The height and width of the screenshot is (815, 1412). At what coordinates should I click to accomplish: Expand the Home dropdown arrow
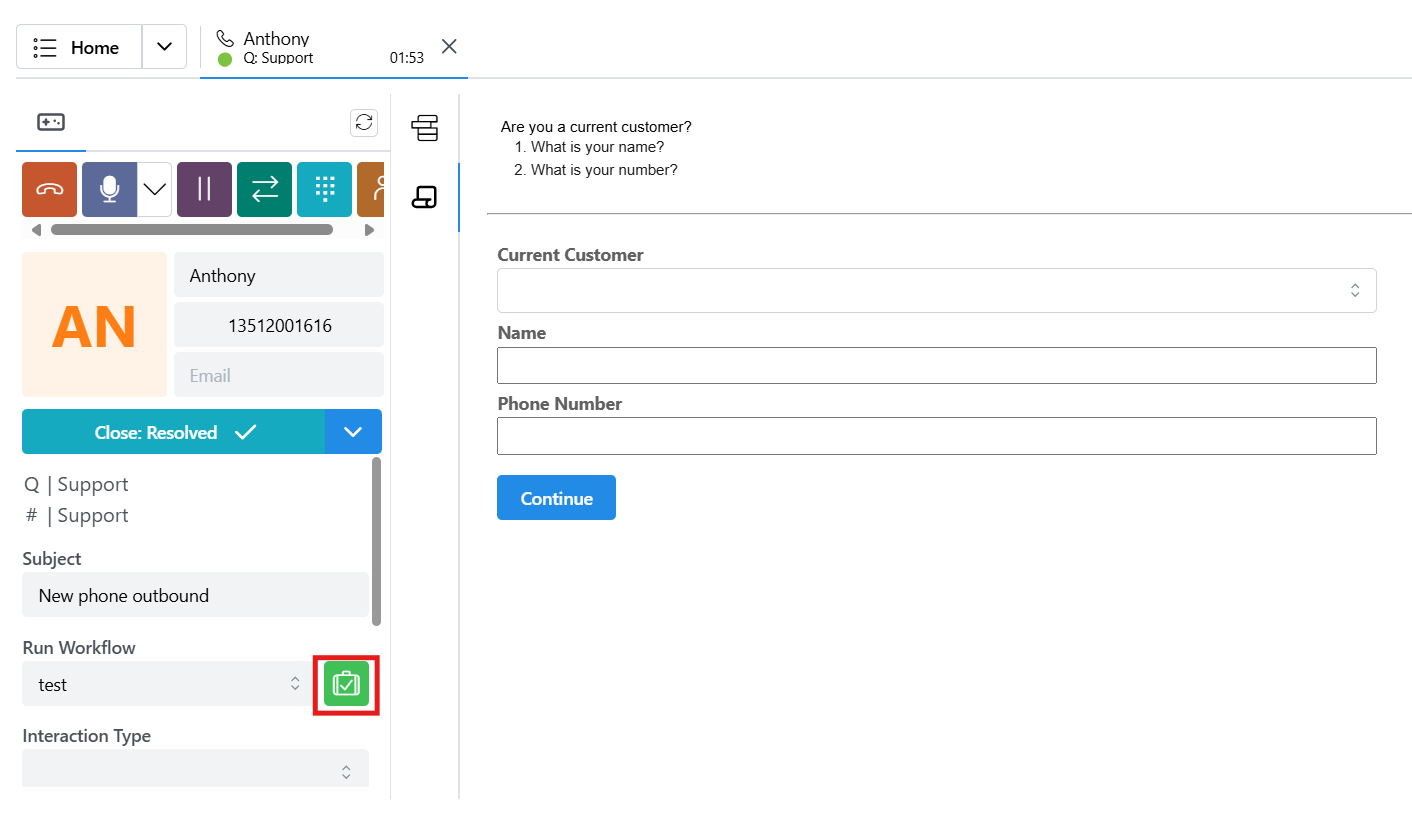[165, 47]
